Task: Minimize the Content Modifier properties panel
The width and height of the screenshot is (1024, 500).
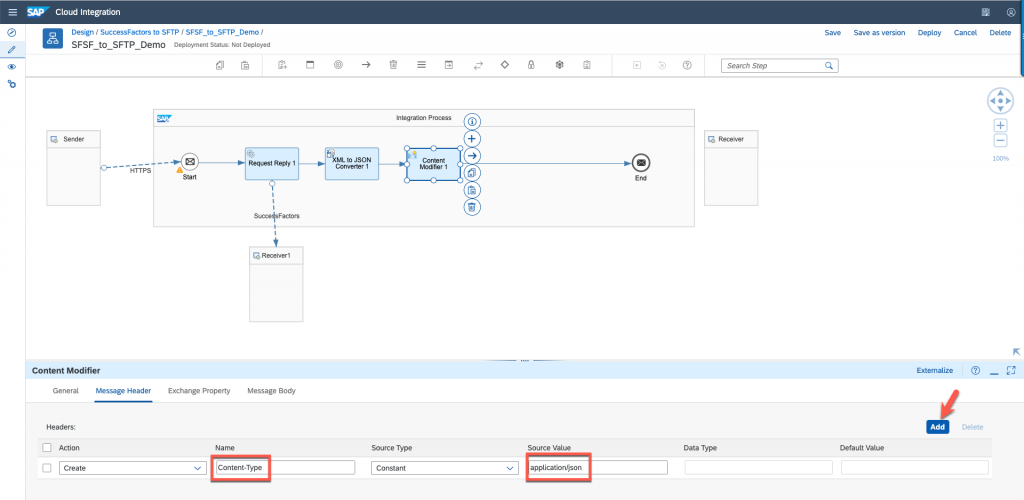Action: (994, 371)
